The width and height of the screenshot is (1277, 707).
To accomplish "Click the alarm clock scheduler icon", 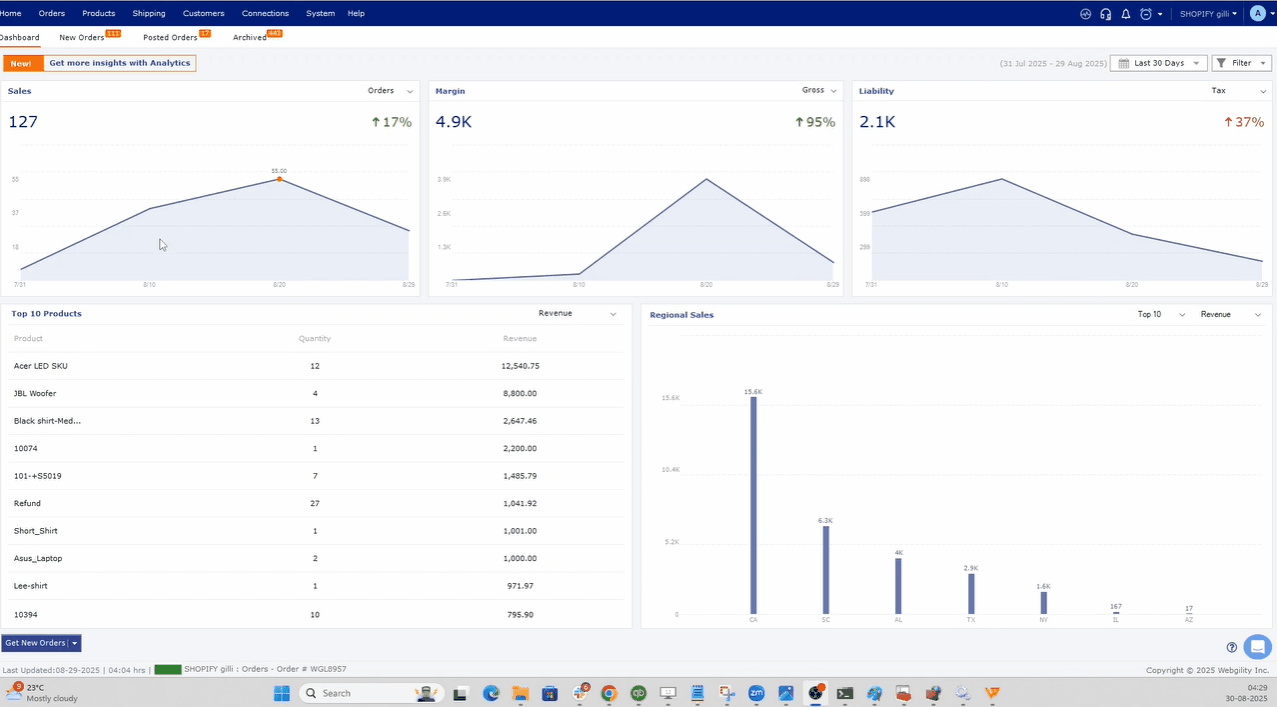I will (1146, 14).
